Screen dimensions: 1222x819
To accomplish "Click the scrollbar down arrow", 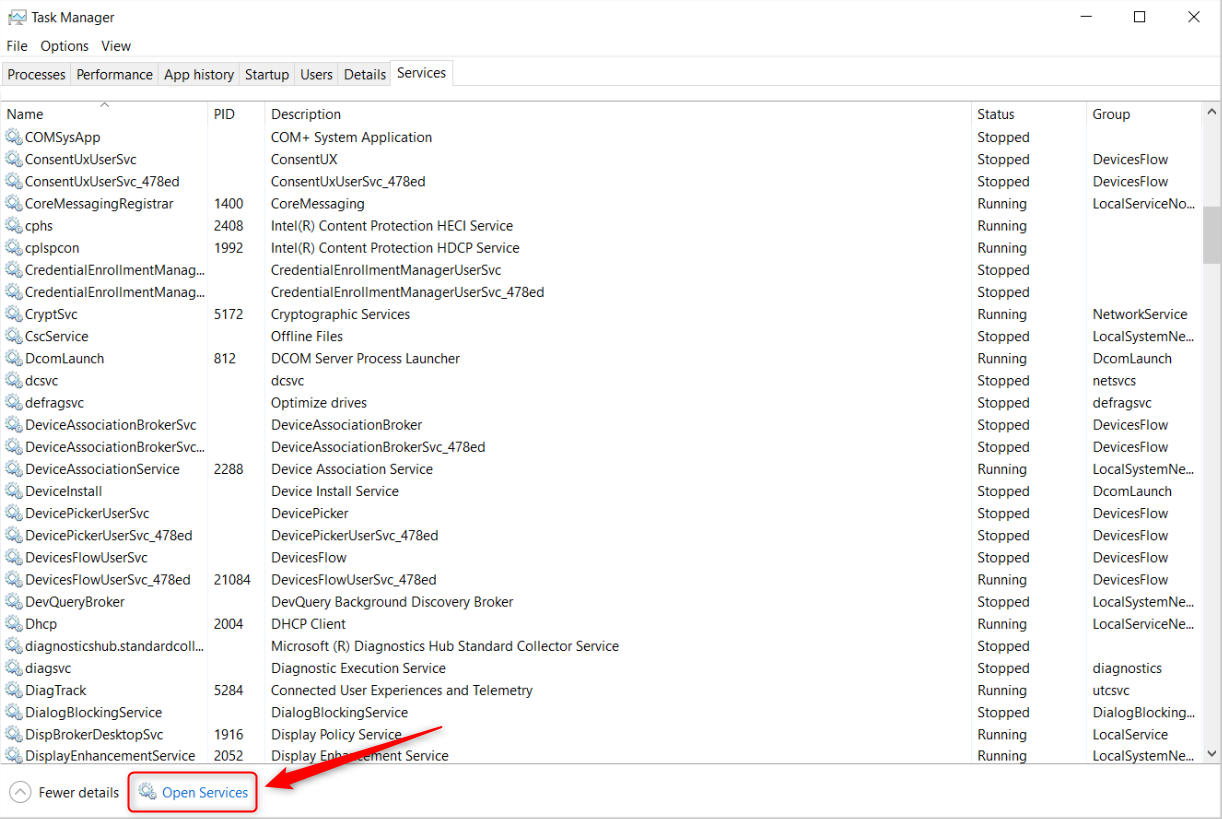I will [x=1212, y=753].
